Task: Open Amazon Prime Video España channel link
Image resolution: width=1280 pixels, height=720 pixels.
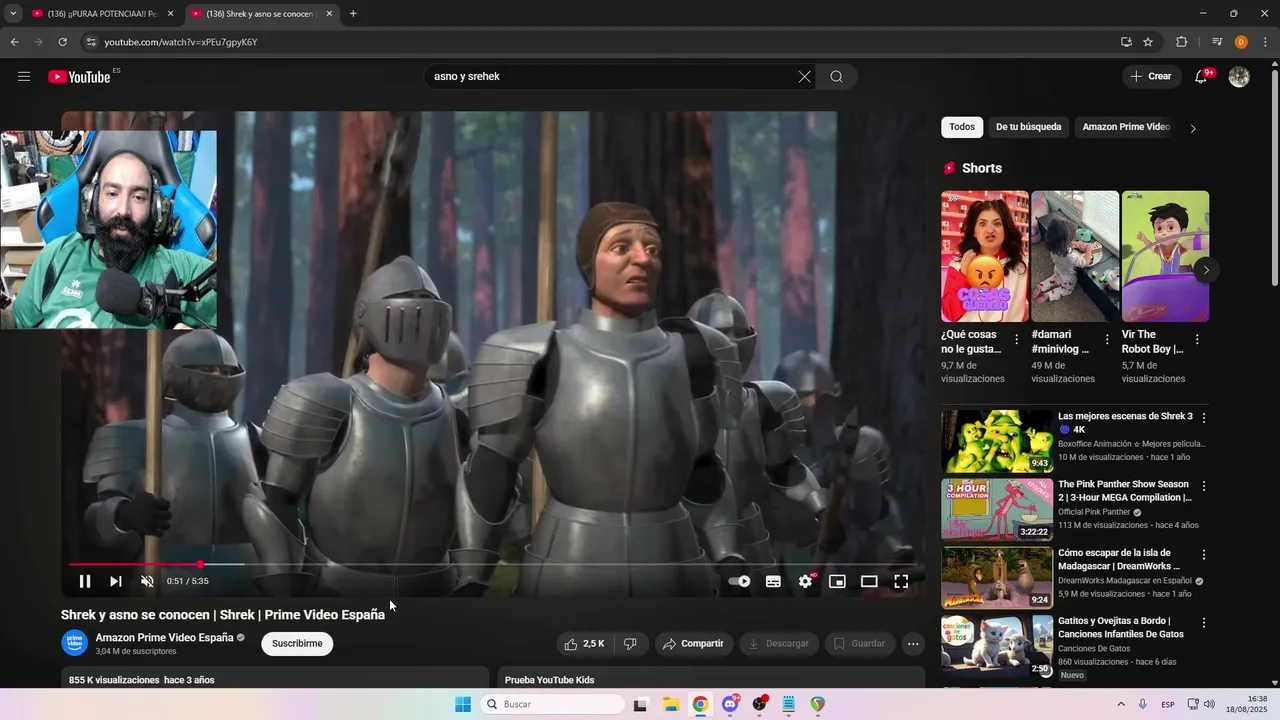Action: [164, 638]
